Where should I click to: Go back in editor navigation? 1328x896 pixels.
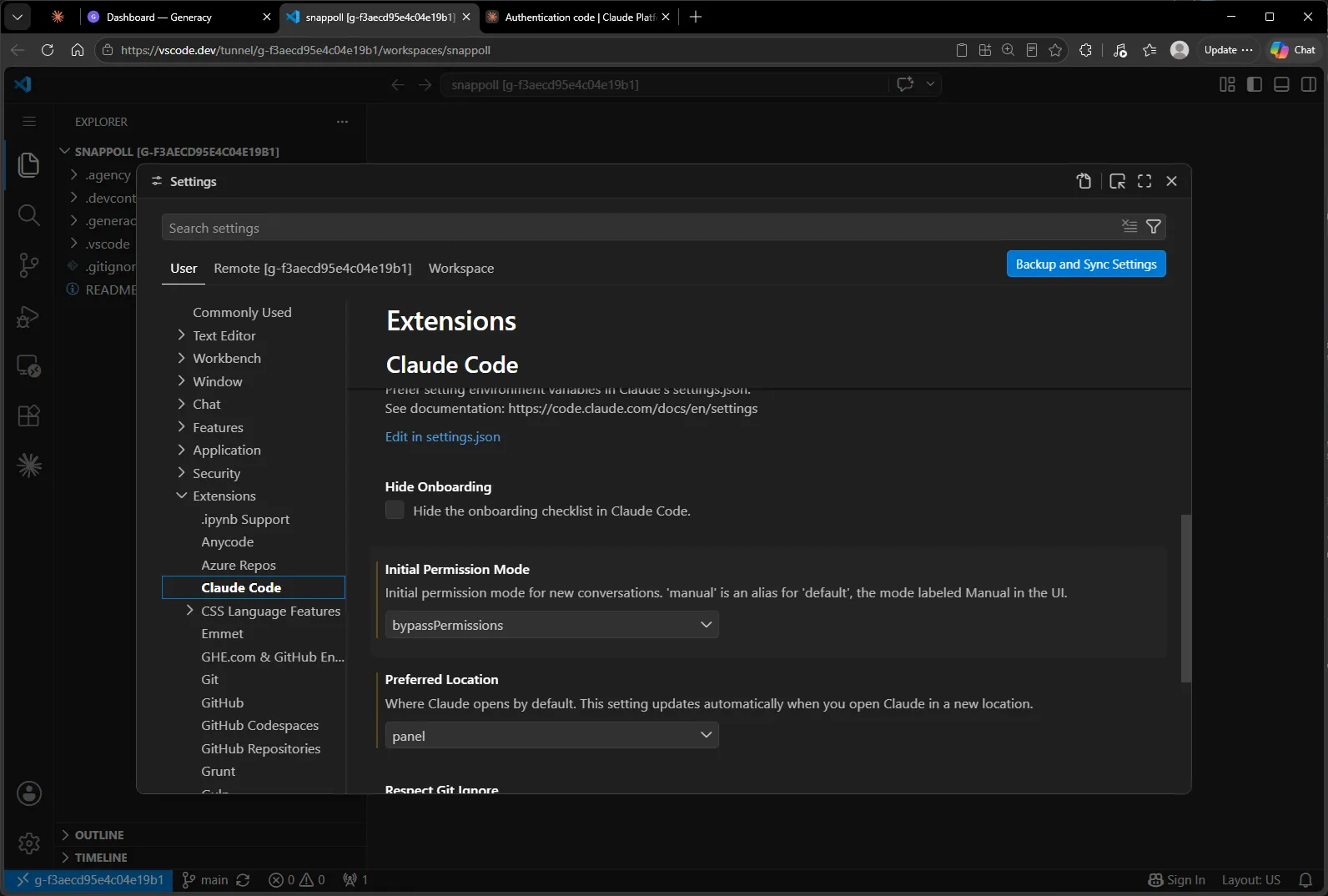tap(398, 84)
